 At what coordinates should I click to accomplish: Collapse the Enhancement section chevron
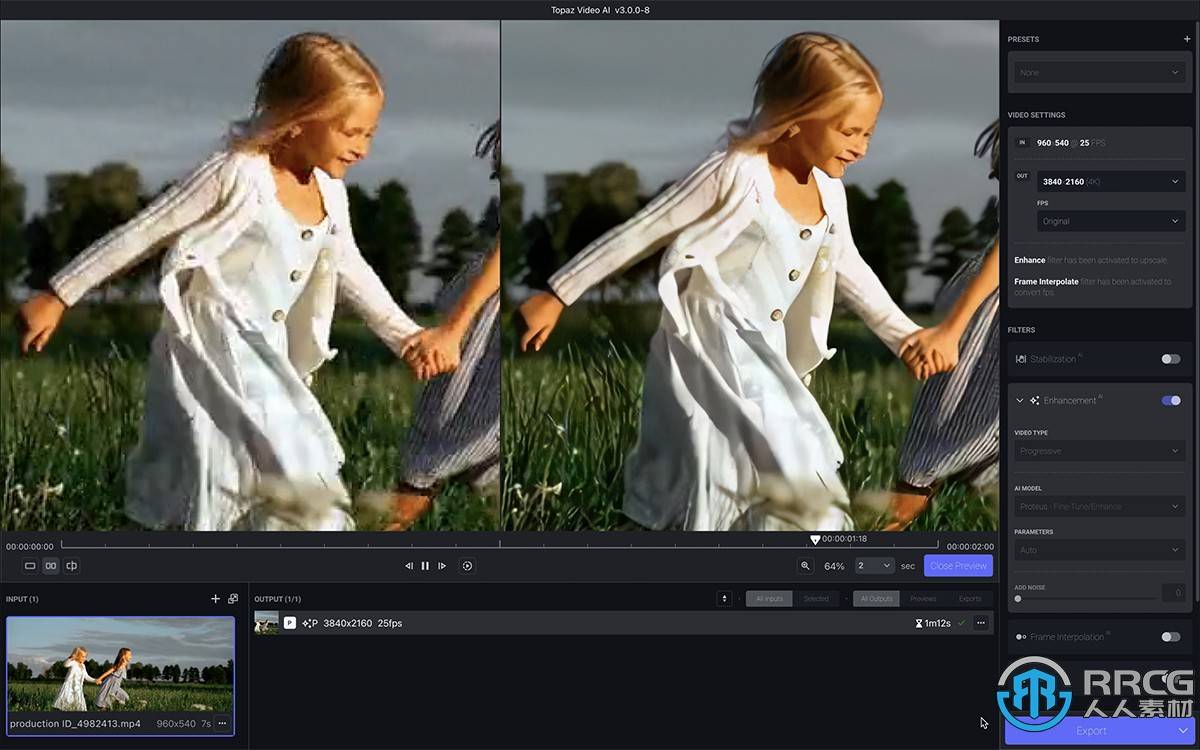click(1020, 401)
